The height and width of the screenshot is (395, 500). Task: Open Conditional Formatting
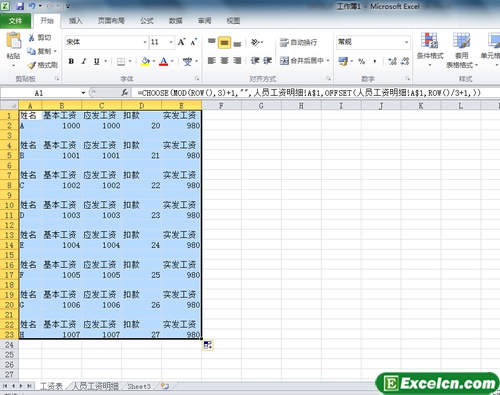(430, 49)
